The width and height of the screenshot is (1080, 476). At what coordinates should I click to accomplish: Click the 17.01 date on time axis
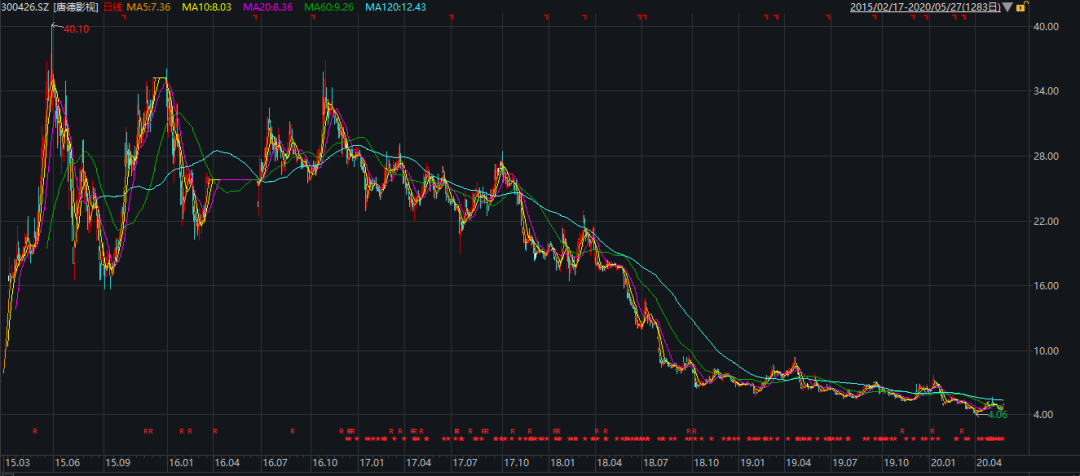point(372,464)
